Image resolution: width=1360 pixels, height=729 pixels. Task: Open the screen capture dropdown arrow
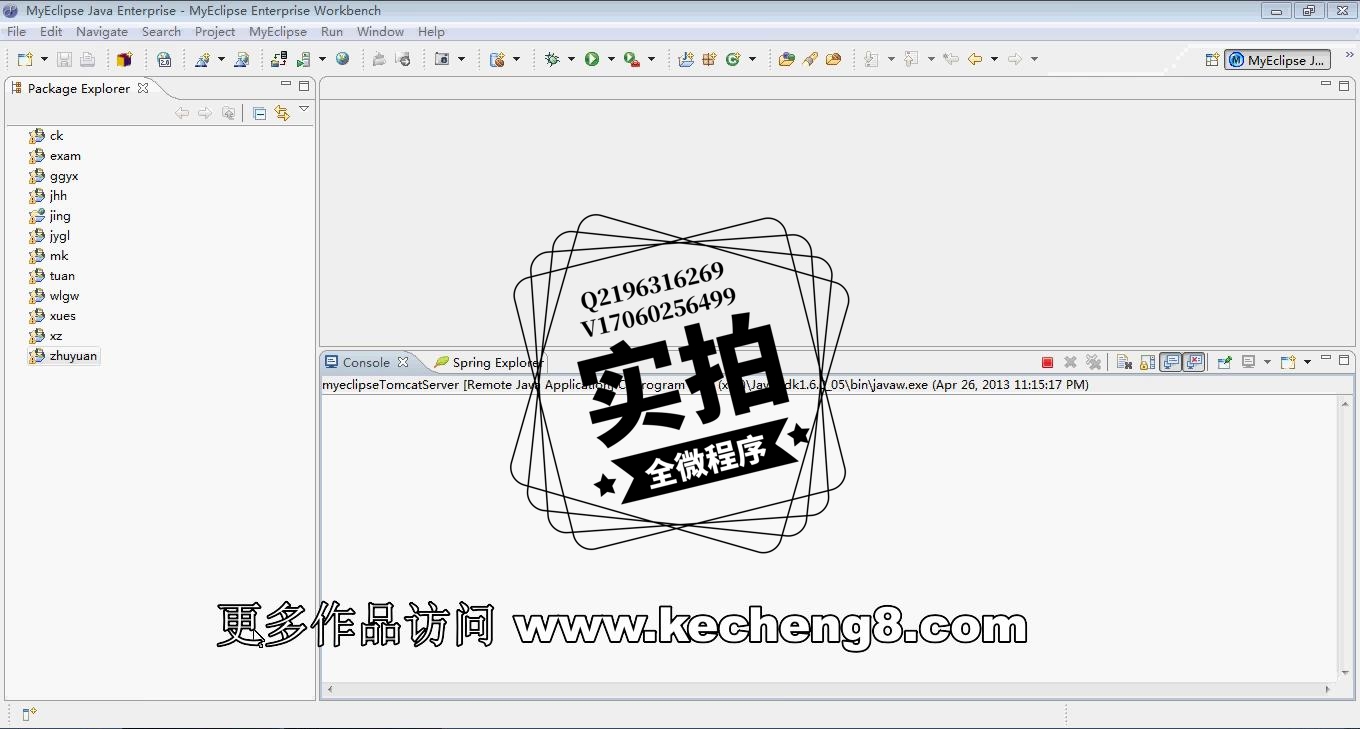(461, 60)
